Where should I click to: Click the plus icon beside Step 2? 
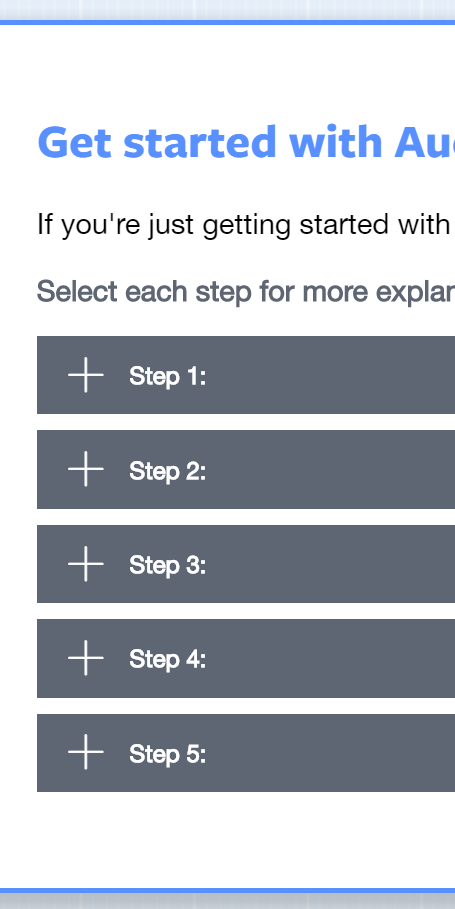86,469
